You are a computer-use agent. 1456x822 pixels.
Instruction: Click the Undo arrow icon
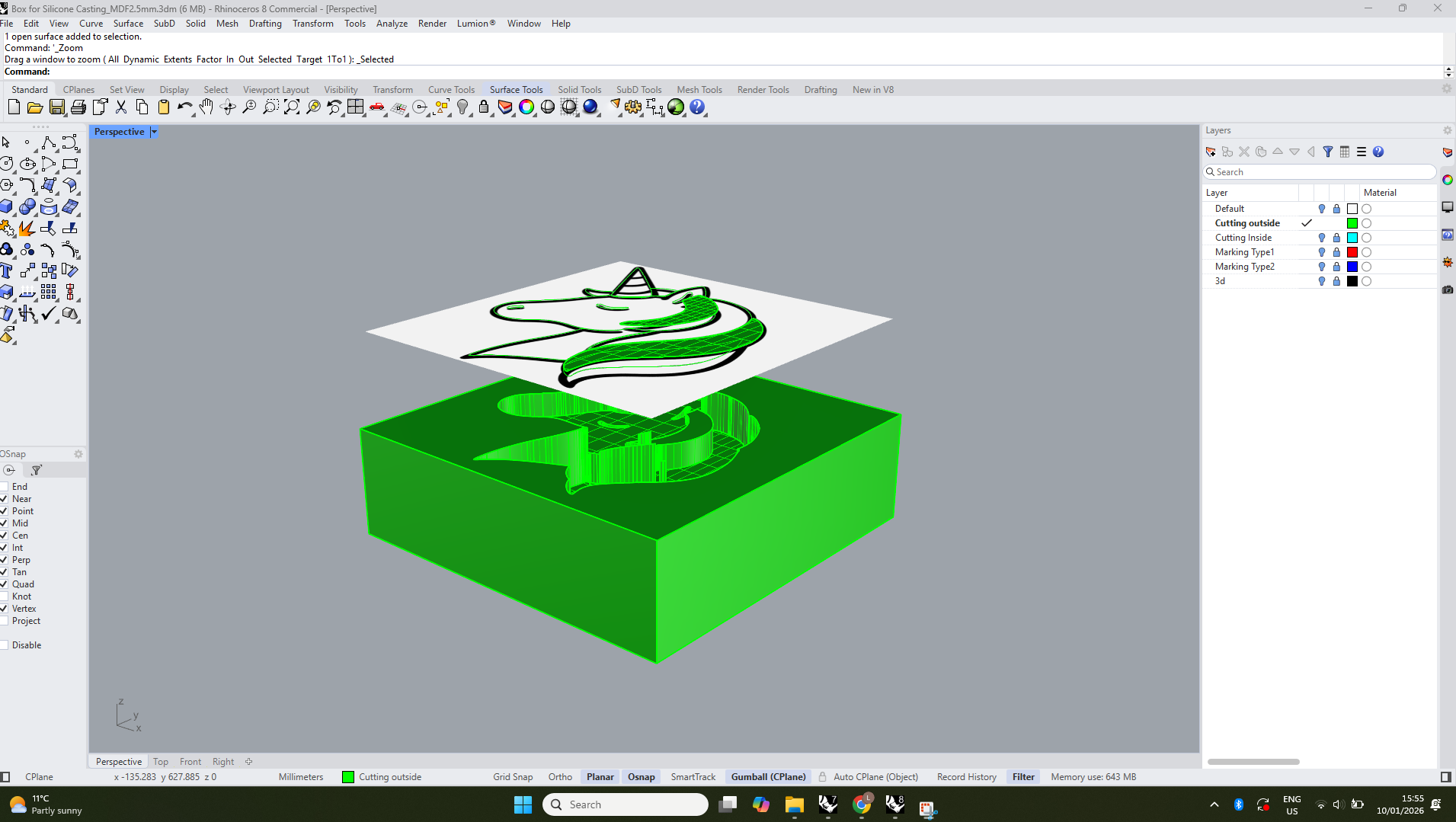coord(184,107)
